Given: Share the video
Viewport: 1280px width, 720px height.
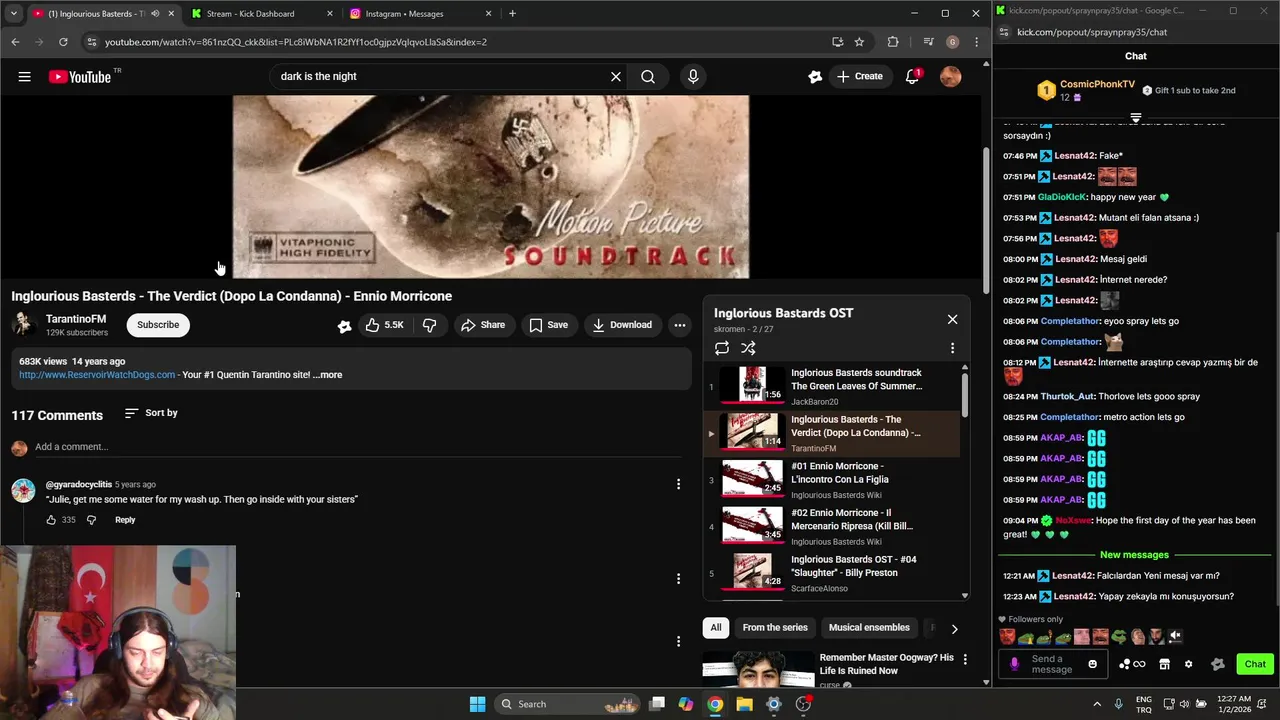Looking at the screenshot, I should click(x=483, y=325).
